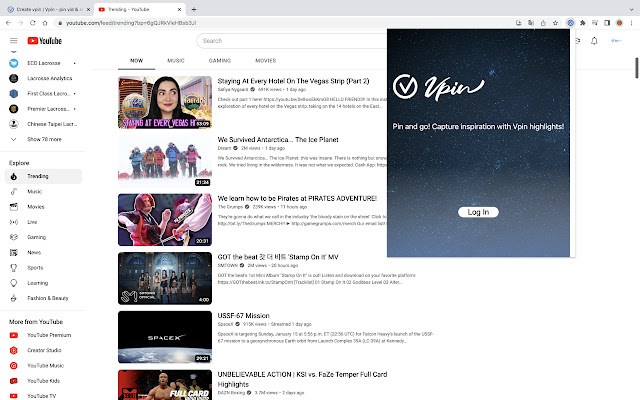
Task: Open KSI vs. FaZe Temper video title
Action: coord(302,379)
